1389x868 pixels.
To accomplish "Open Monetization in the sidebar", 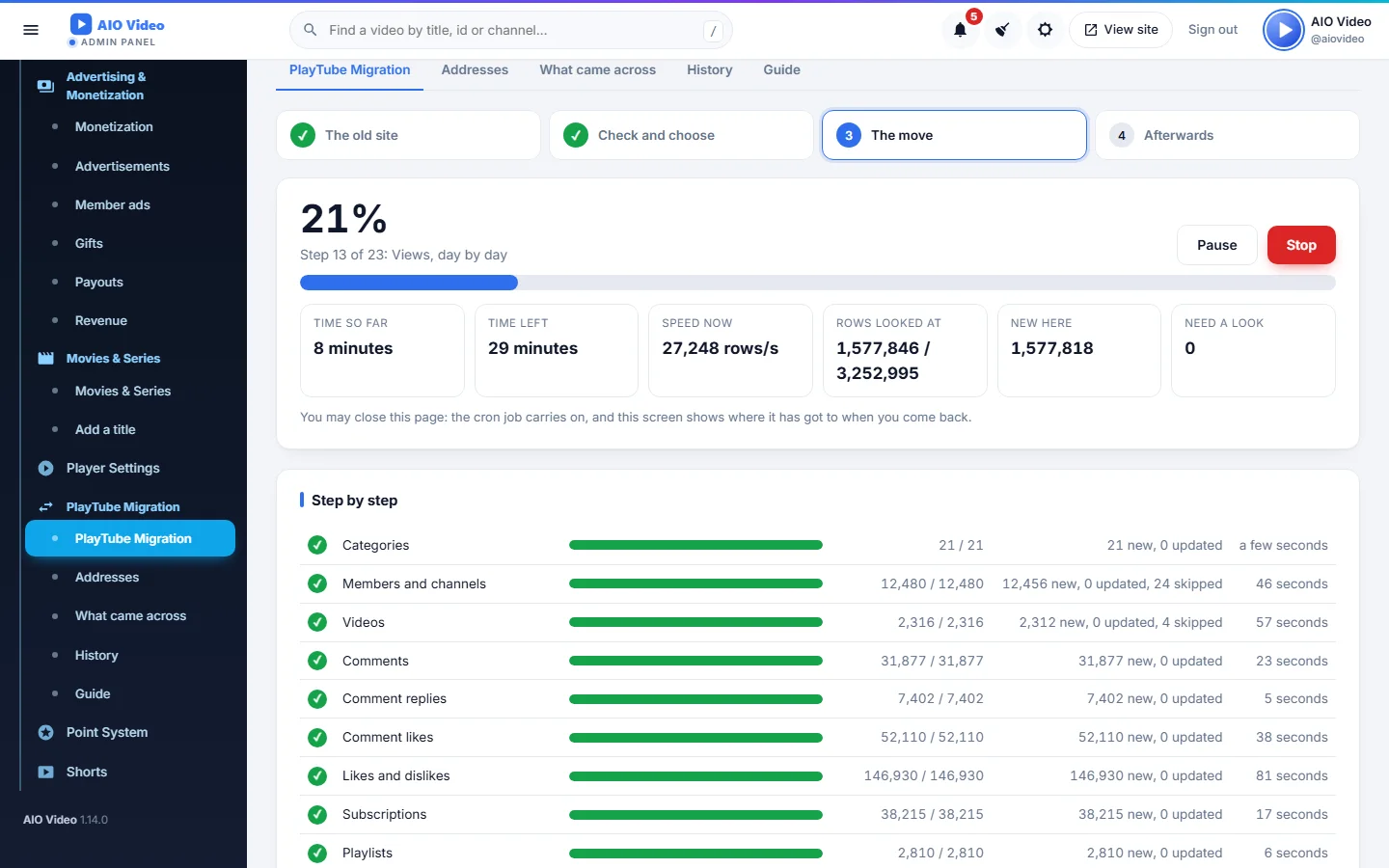I will tap(114, 126).
